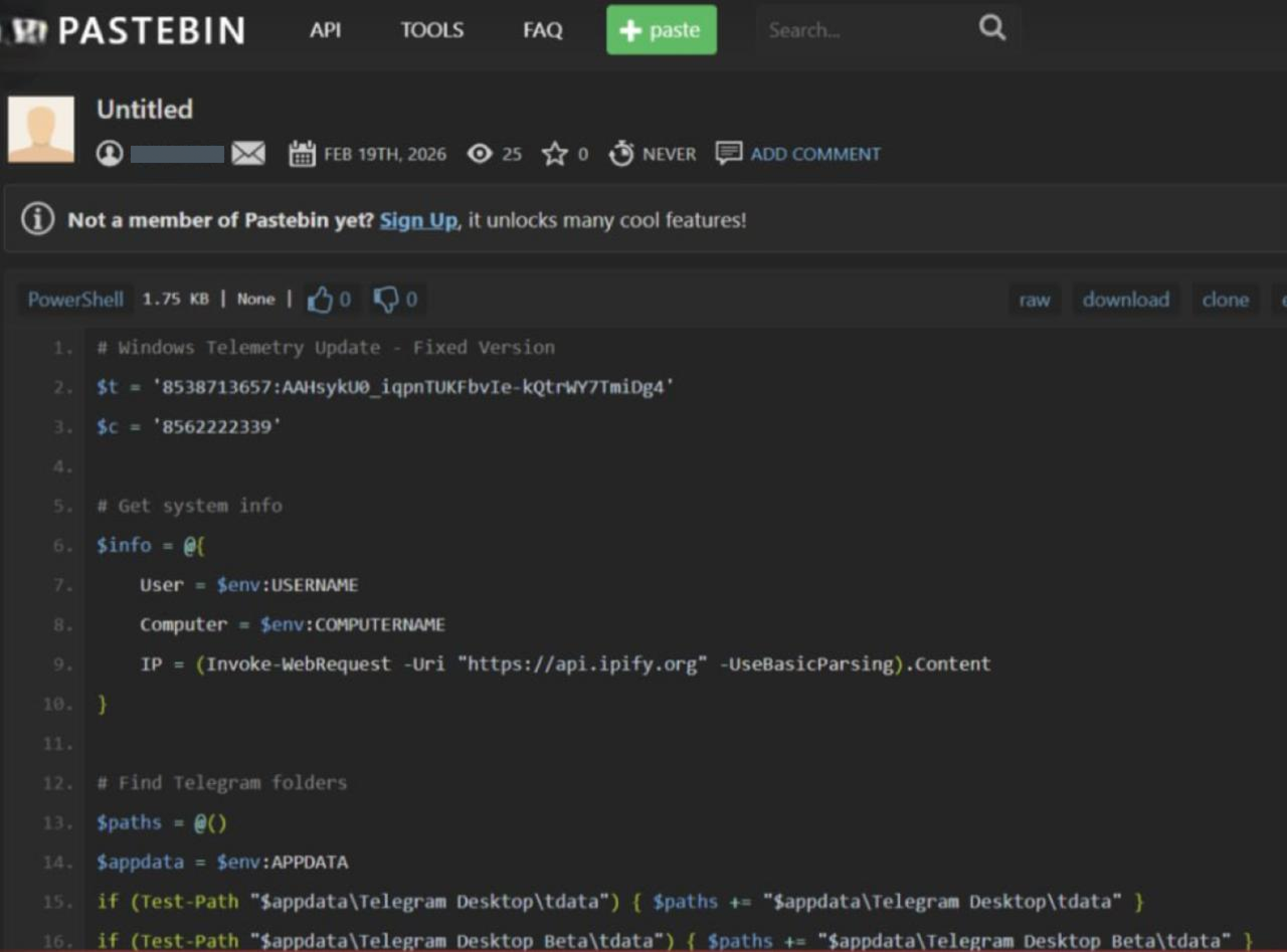Click the $appdata = $env:APPDATA line
The height and width of the screenshot is (952, 1287).
[222, 862]
